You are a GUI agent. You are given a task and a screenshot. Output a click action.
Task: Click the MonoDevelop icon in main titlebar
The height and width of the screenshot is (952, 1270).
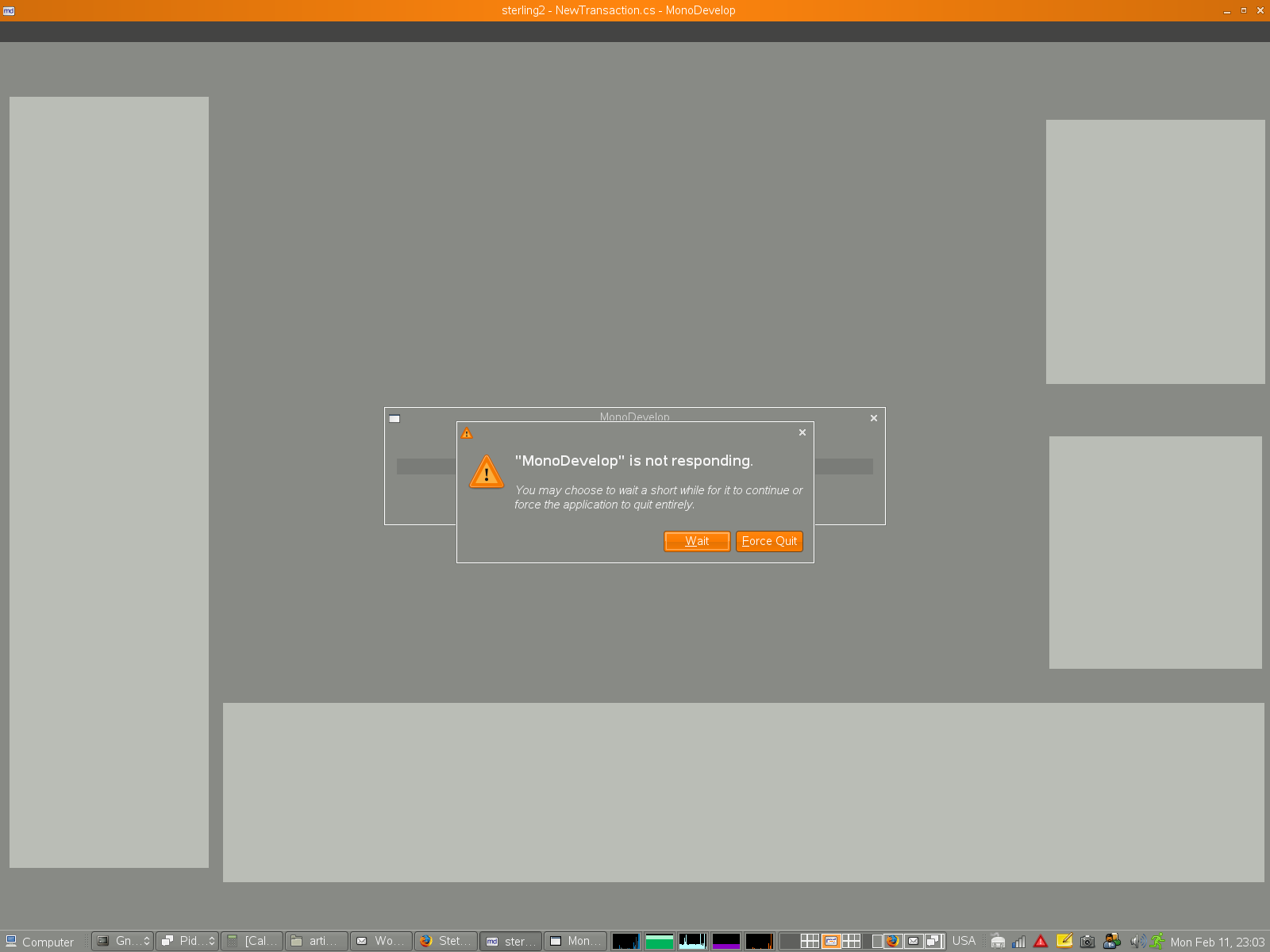10,10
